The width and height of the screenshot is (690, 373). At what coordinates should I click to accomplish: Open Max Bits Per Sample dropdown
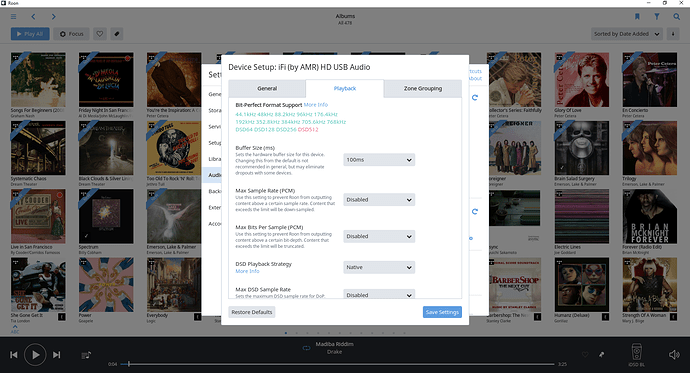(x=379, y=236)
